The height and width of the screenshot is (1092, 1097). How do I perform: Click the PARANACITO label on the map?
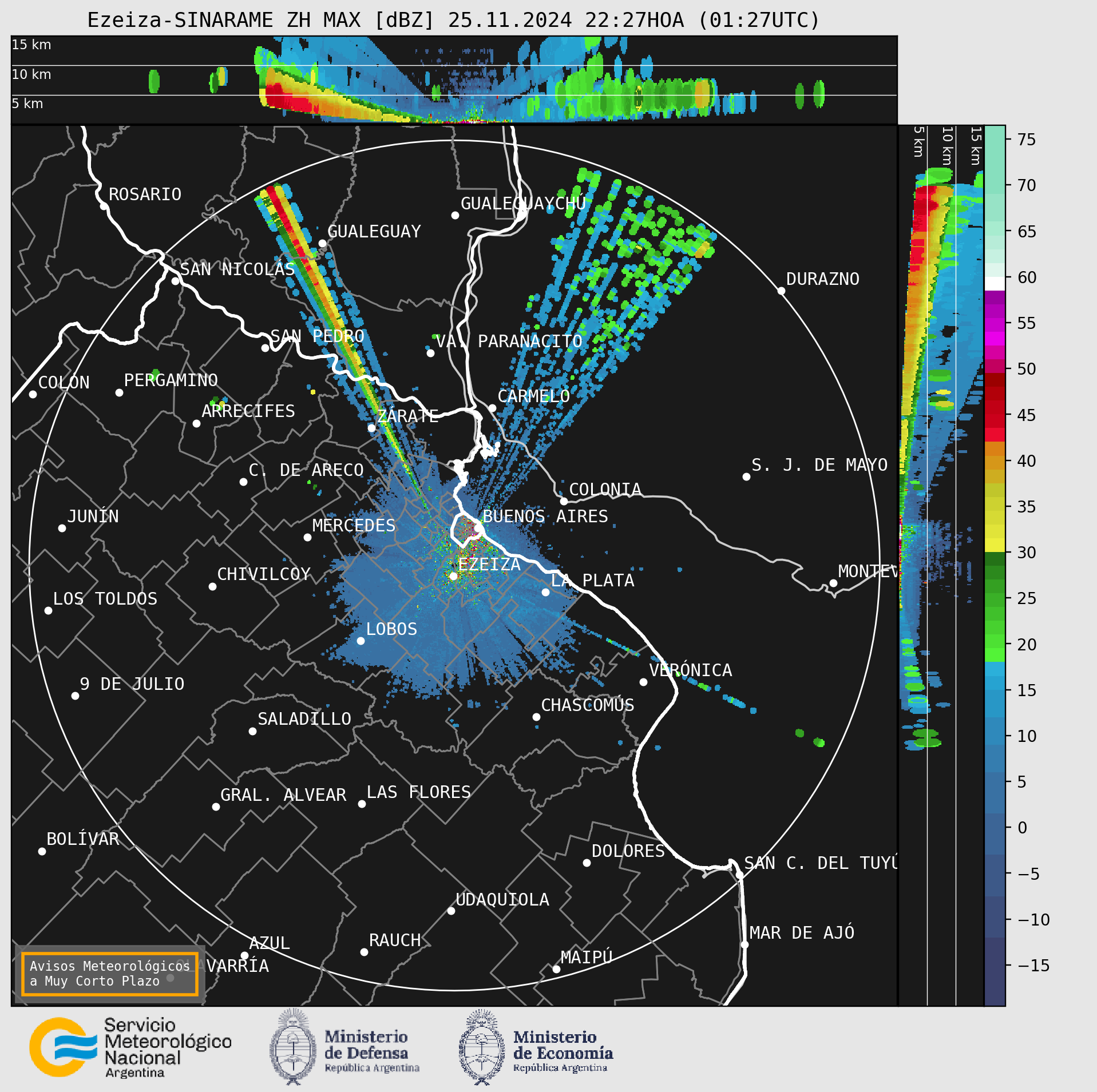click(x=529, y=342)
